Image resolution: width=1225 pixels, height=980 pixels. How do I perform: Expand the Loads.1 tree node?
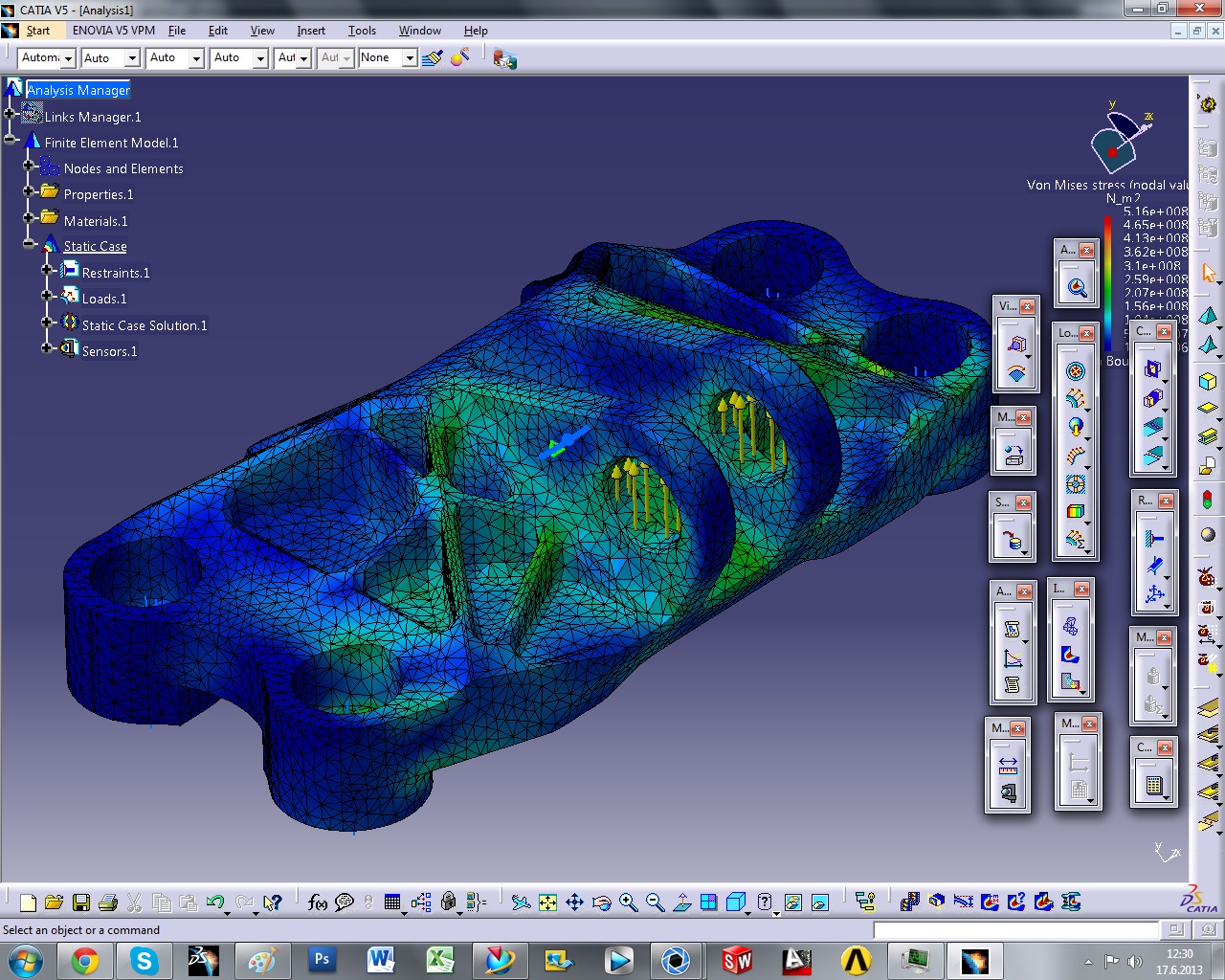point(47,296)
